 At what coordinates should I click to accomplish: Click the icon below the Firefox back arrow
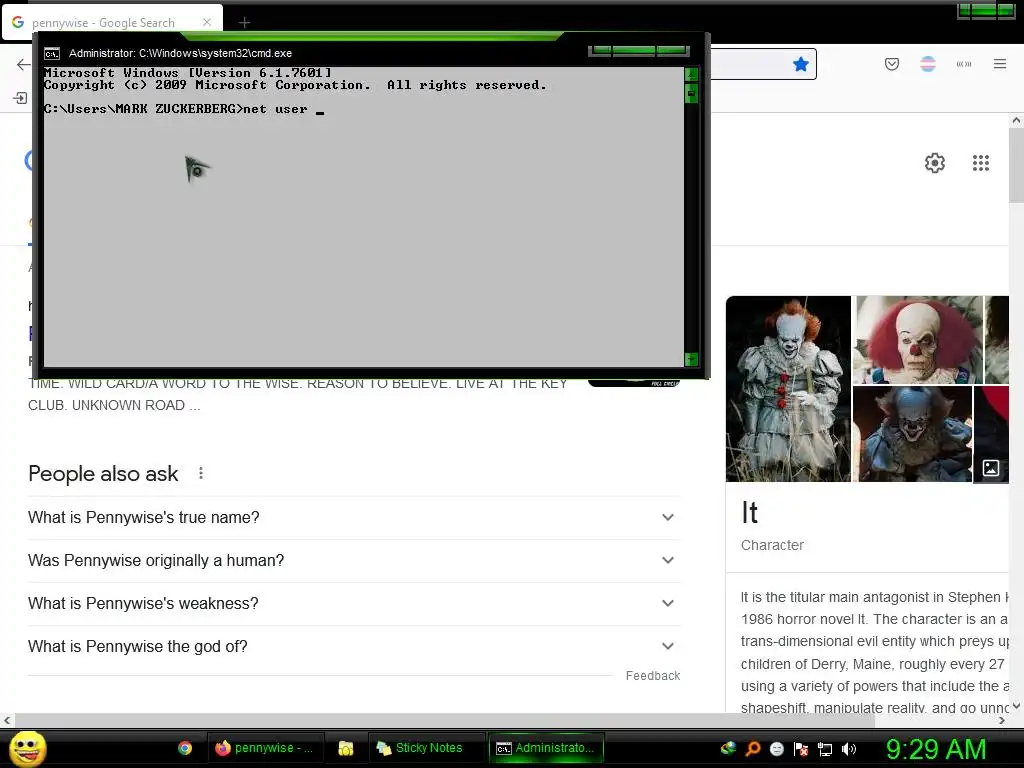20,98
